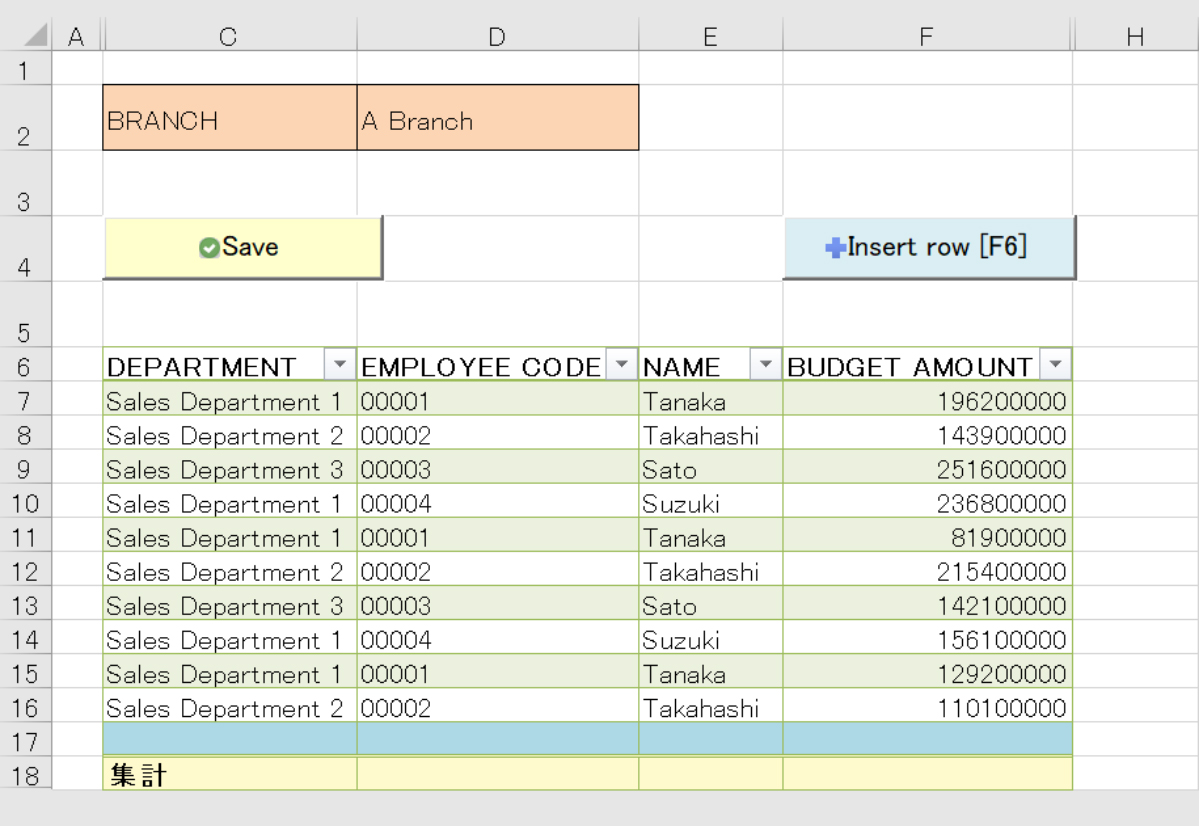The height and width of the screenshot is (826, 1199).
Task: Select column D header
Action: (x=497, y=37)
